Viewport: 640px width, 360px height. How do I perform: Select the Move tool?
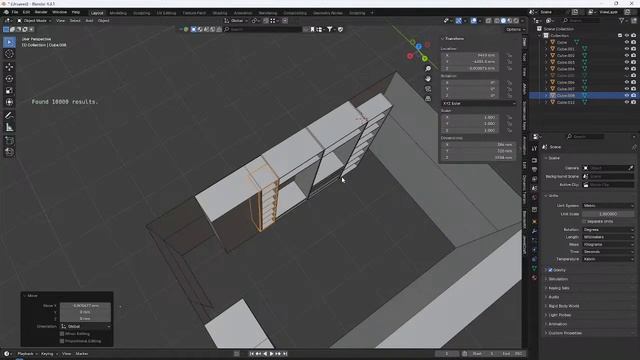tap(9, 67)
